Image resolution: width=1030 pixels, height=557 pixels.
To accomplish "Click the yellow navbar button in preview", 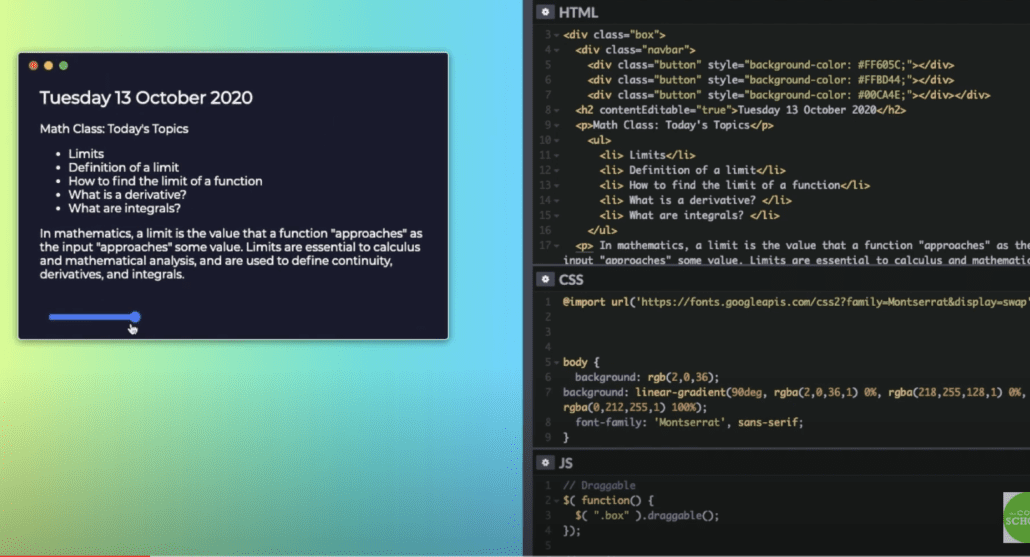I will click(49, 66).
